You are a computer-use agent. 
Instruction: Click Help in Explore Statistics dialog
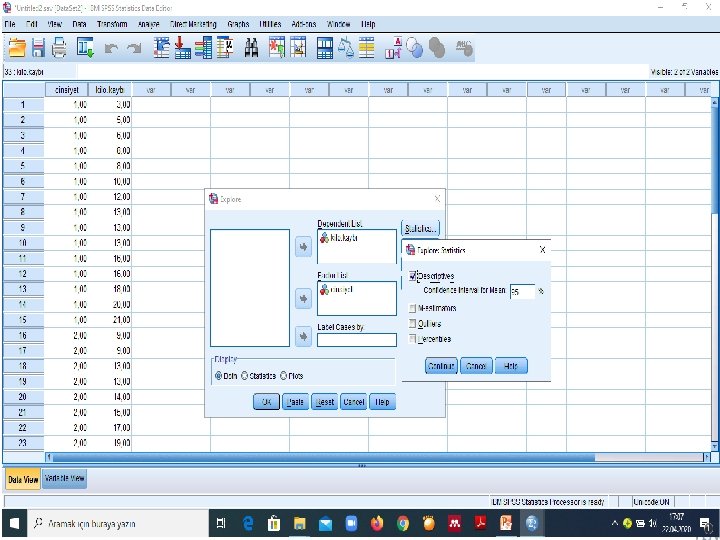(x=511, y=366)
